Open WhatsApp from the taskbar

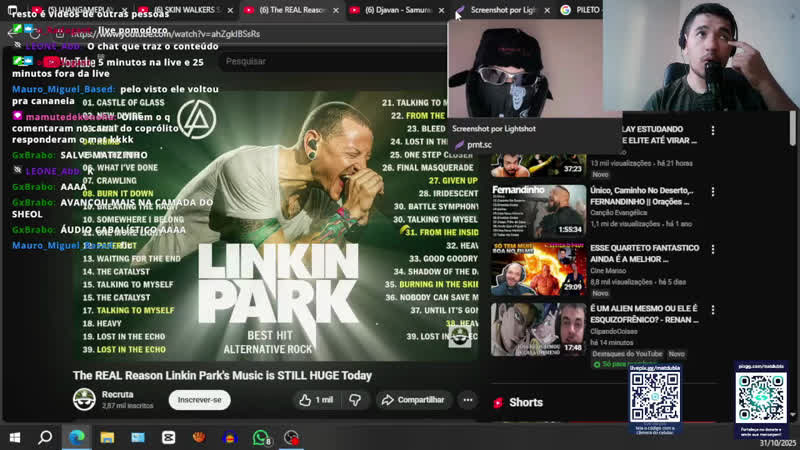261,438
